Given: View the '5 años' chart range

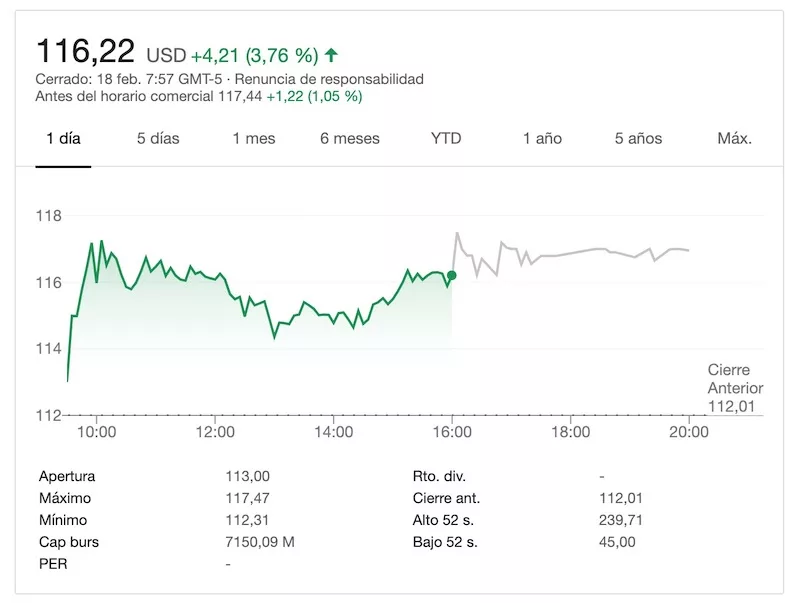Looking at the screenshot, I should (x=639, y=138).
